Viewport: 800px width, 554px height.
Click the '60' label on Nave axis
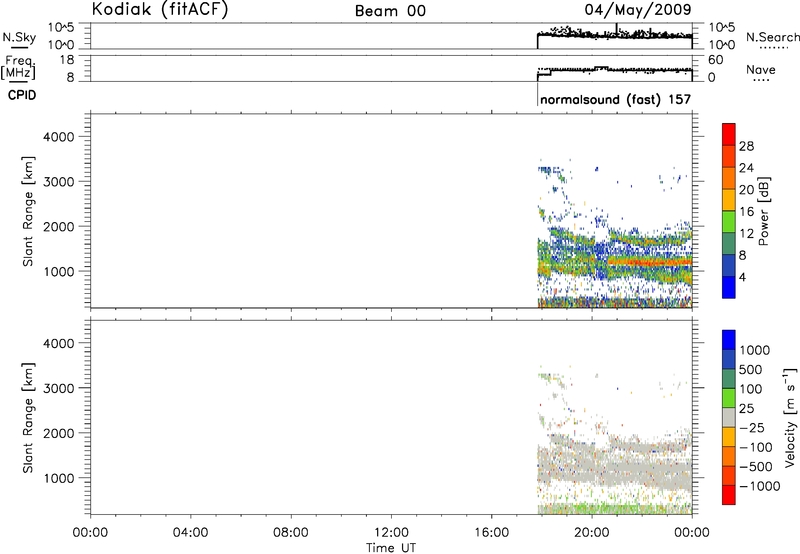(715, 60)
